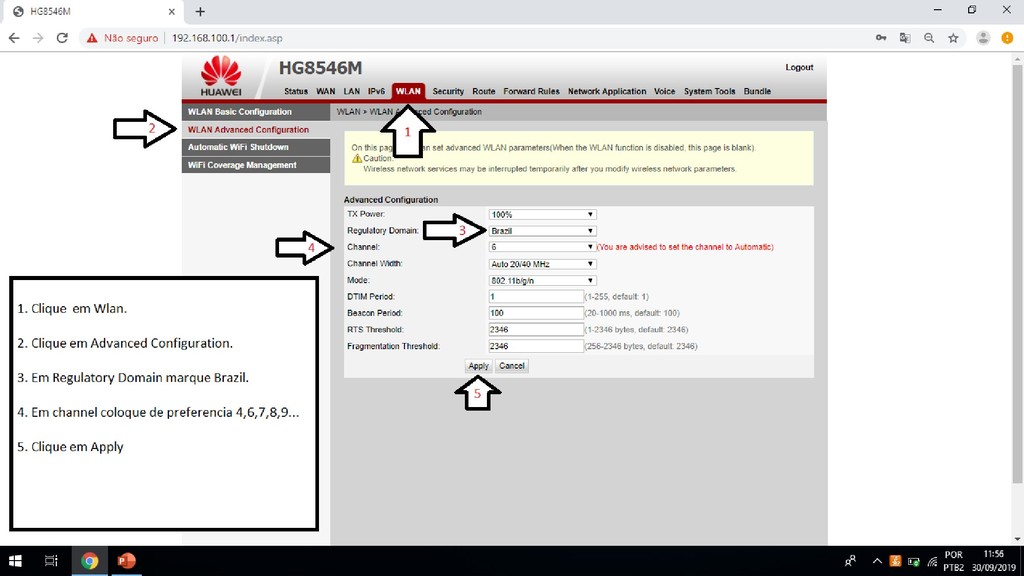Switch to the Route tab
The width and height of the screenshot is (1024, 576).
[x=484, y=91]
